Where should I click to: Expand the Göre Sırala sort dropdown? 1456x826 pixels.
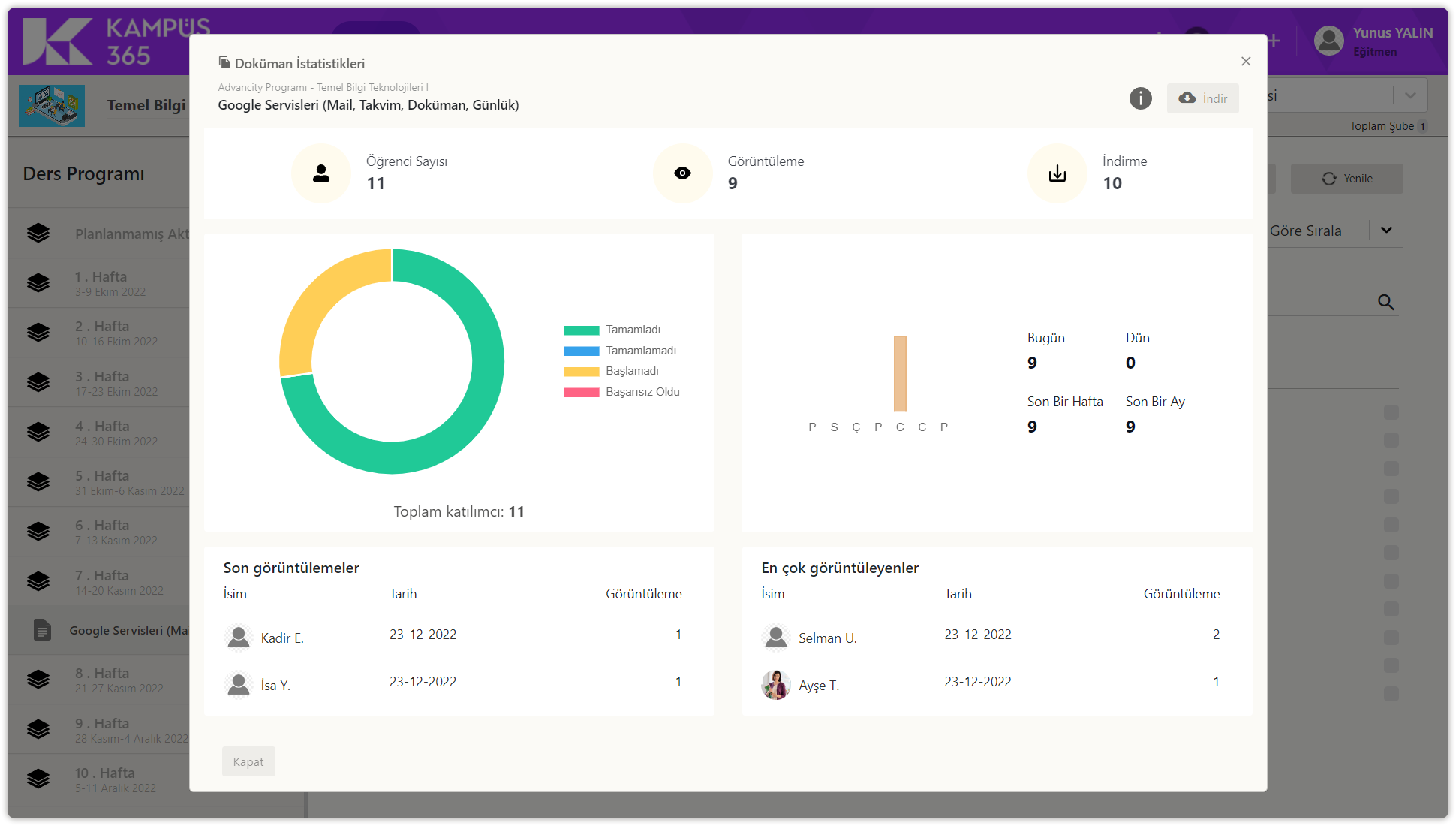(x=1386, y=230)
